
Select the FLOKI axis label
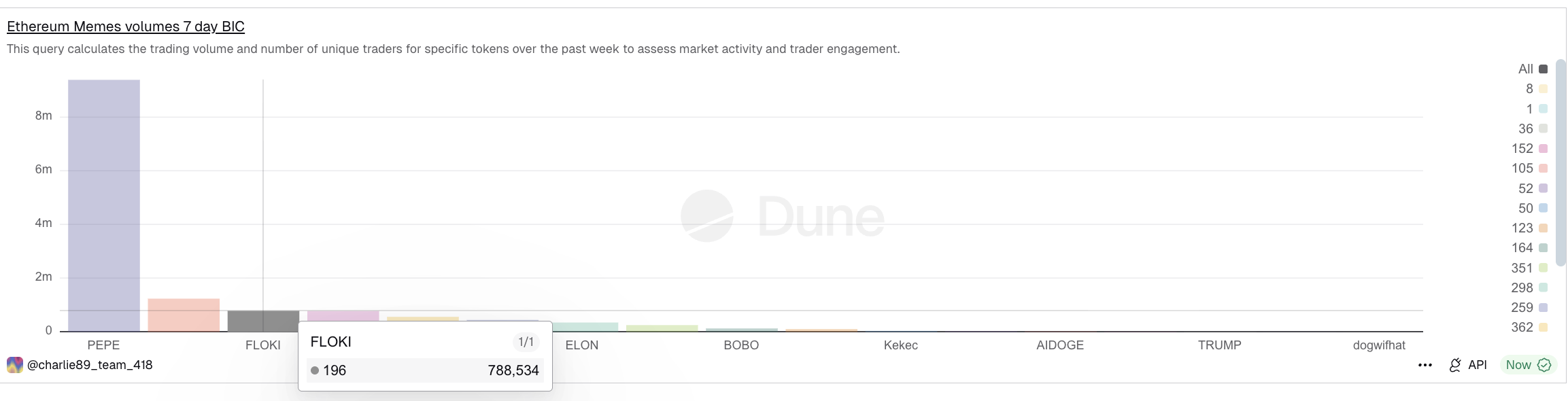(263, 345)
